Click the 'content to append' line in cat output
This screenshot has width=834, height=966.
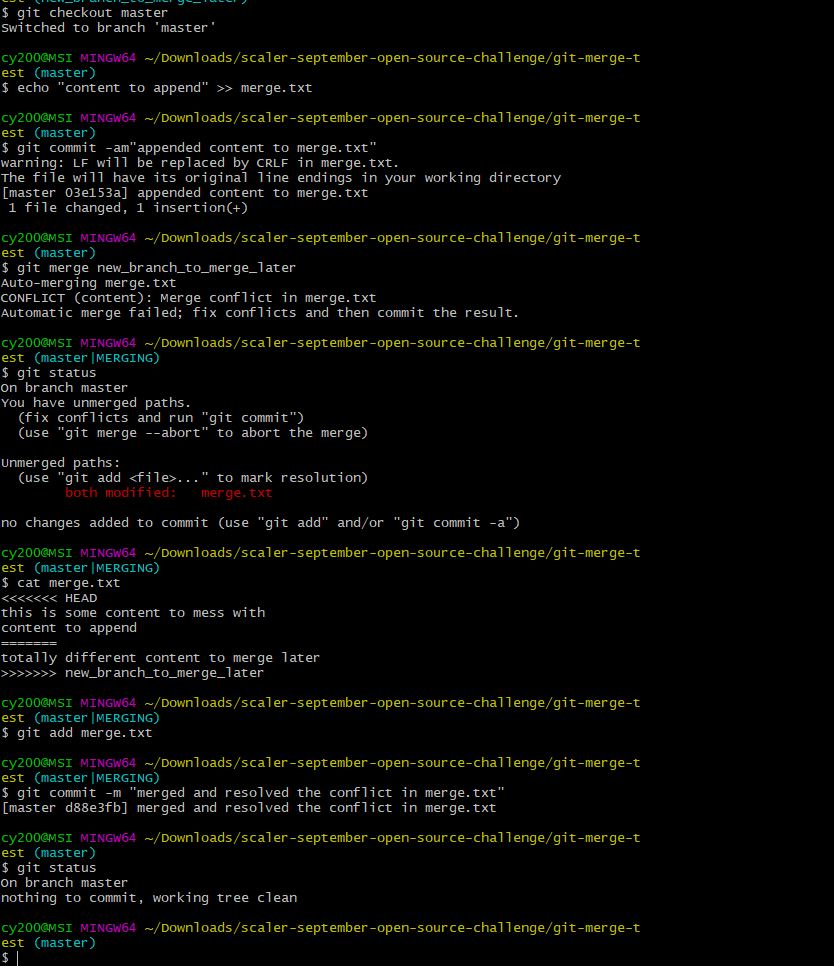[69, 628]
